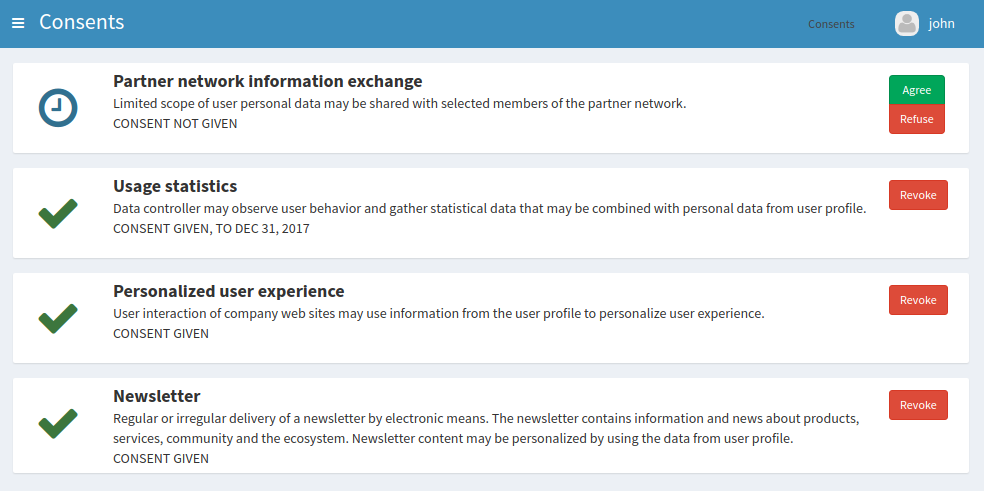Open the hamburger menu icon

coord(18,23)
